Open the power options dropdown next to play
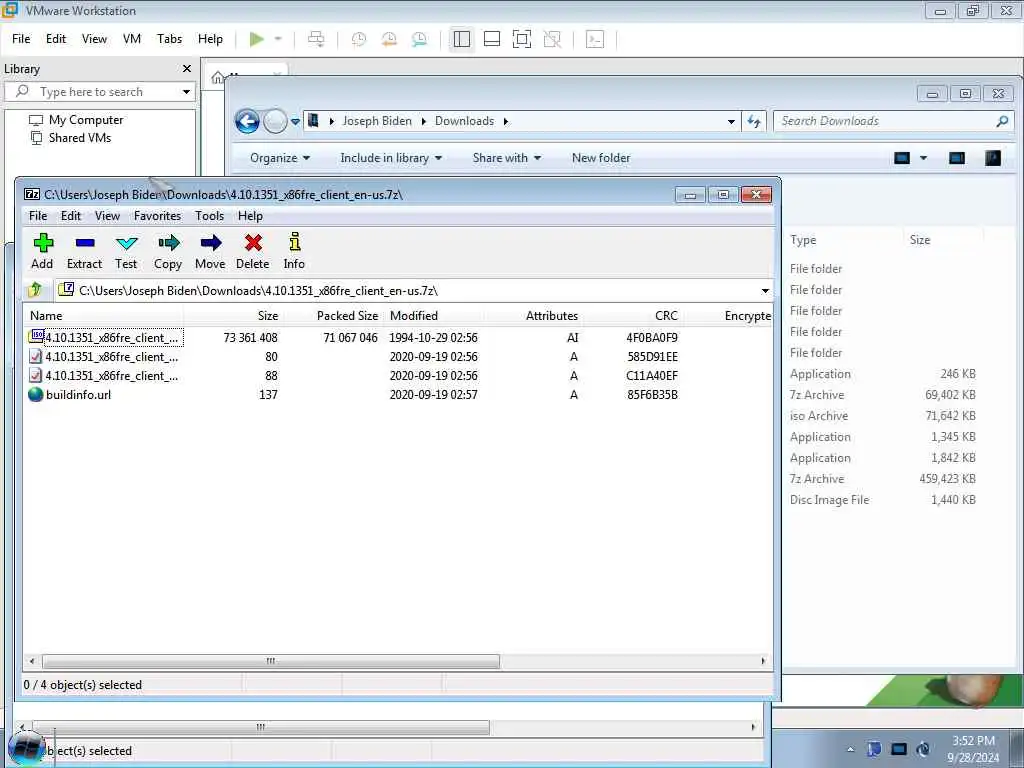1024x768 pixels. (278, 39)
